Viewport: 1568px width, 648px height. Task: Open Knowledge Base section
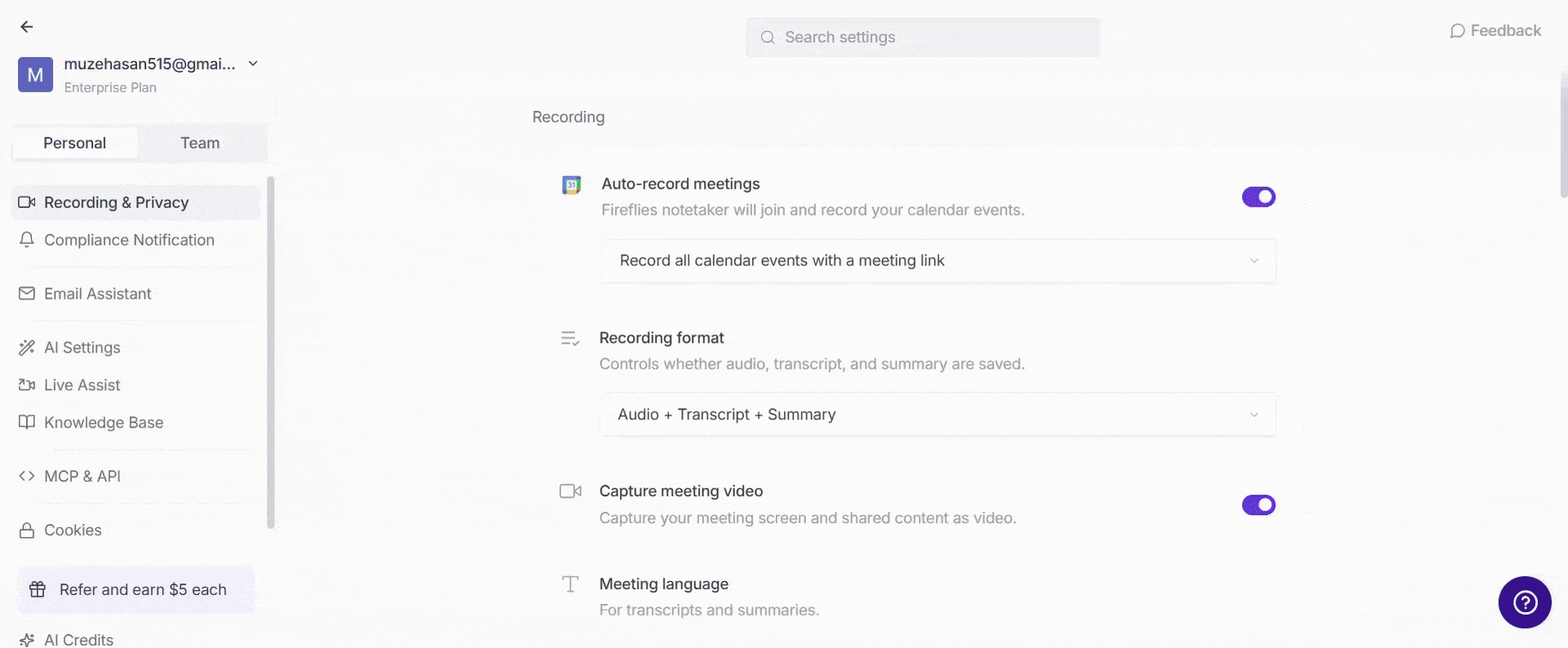(x=136, y=423)
